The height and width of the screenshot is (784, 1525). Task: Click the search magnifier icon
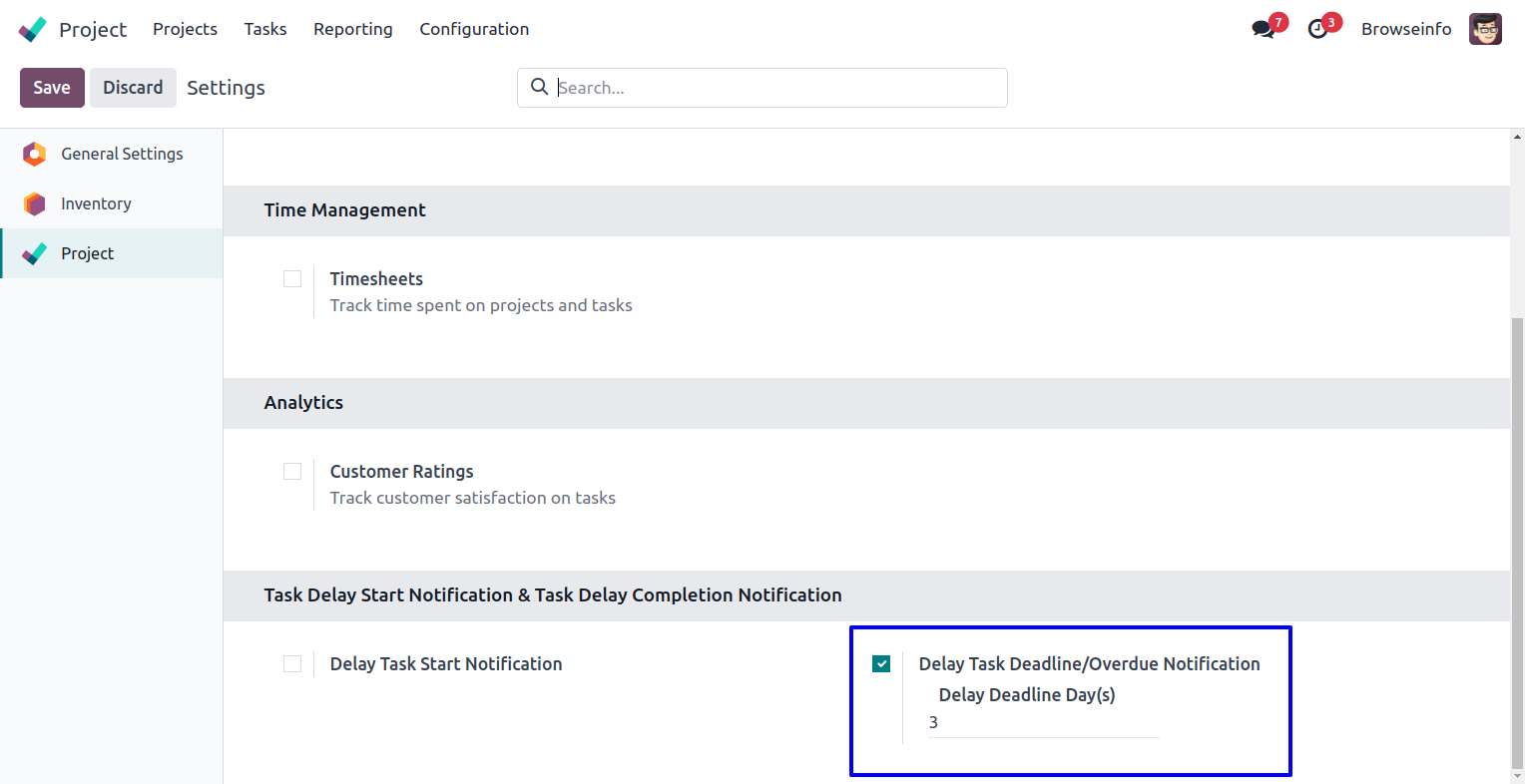point(539,87)
